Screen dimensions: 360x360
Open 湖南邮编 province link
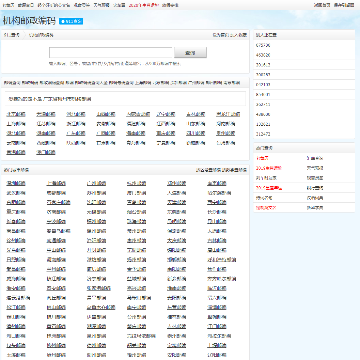46,133
